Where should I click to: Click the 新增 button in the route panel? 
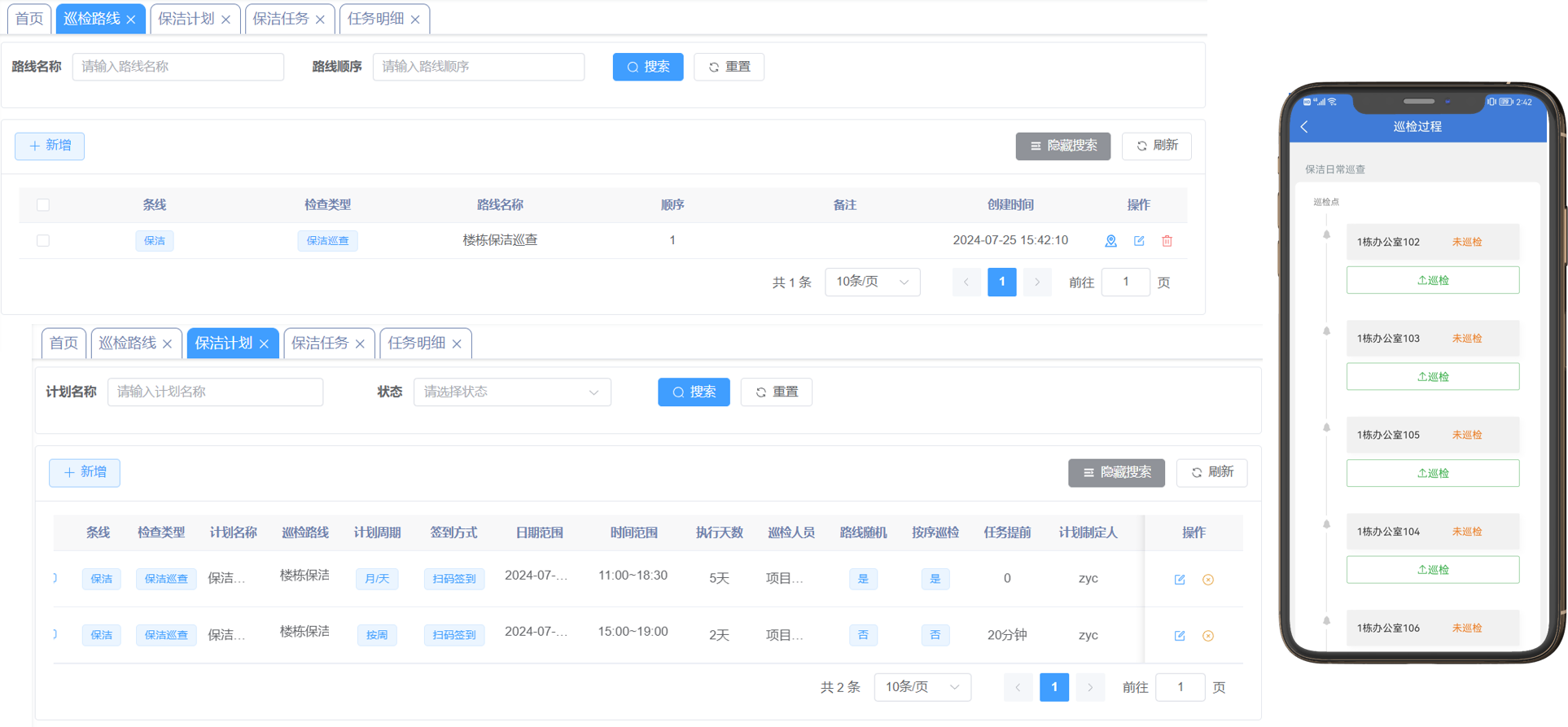(50, 146)
